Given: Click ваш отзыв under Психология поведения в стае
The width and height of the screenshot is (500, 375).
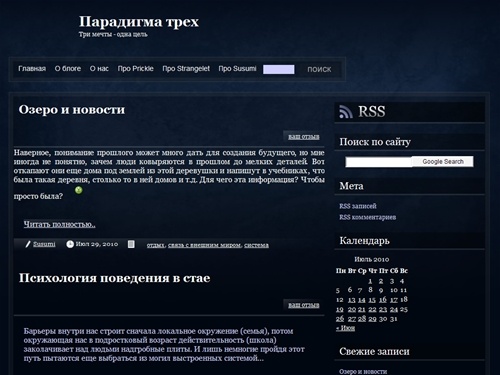Looking at the screenshot, I should [x=304, y=305].
